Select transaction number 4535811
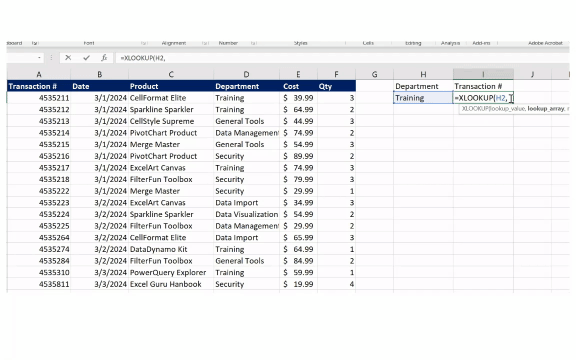This screenshot has height=360, width=576. (x=39, y=284)
